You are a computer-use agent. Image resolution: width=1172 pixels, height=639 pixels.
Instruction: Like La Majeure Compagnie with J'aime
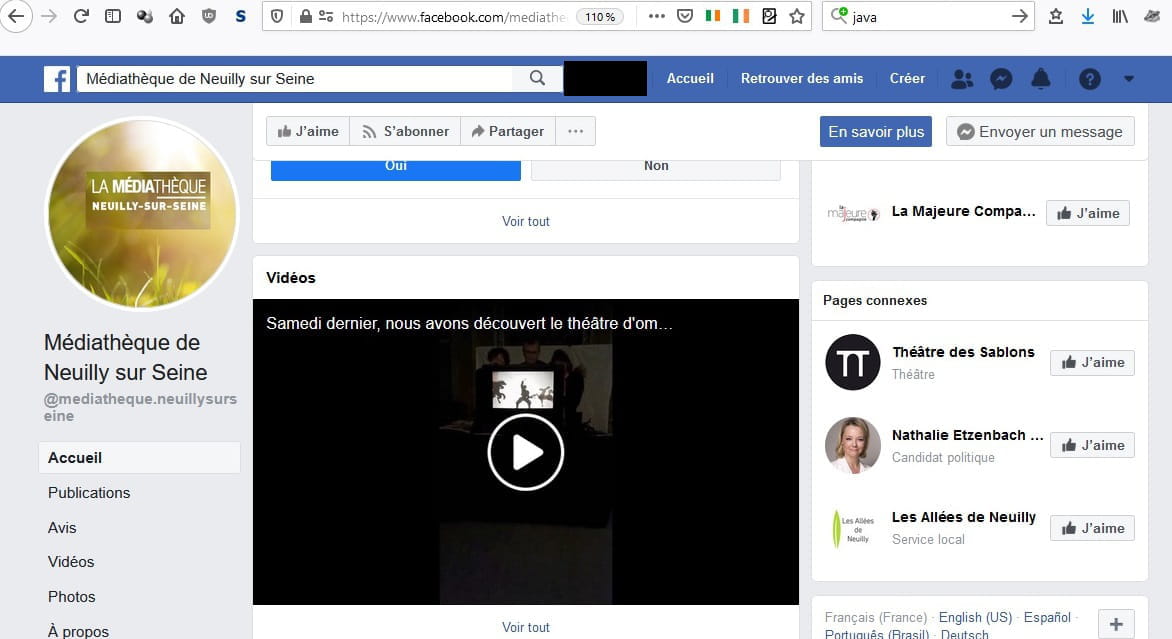[x=1088, y=213]
